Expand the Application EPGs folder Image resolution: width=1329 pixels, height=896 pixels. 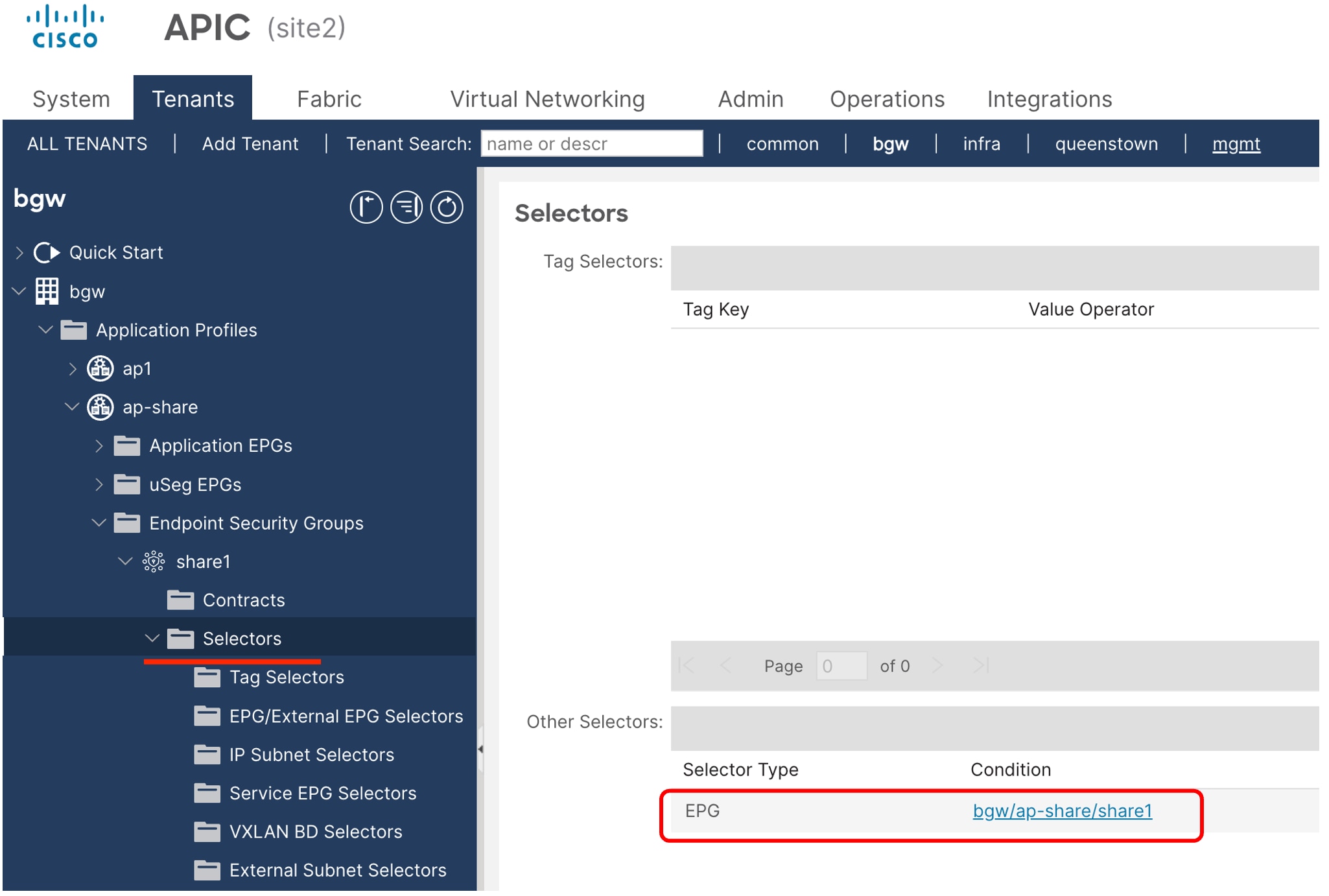tap(99, 445)
